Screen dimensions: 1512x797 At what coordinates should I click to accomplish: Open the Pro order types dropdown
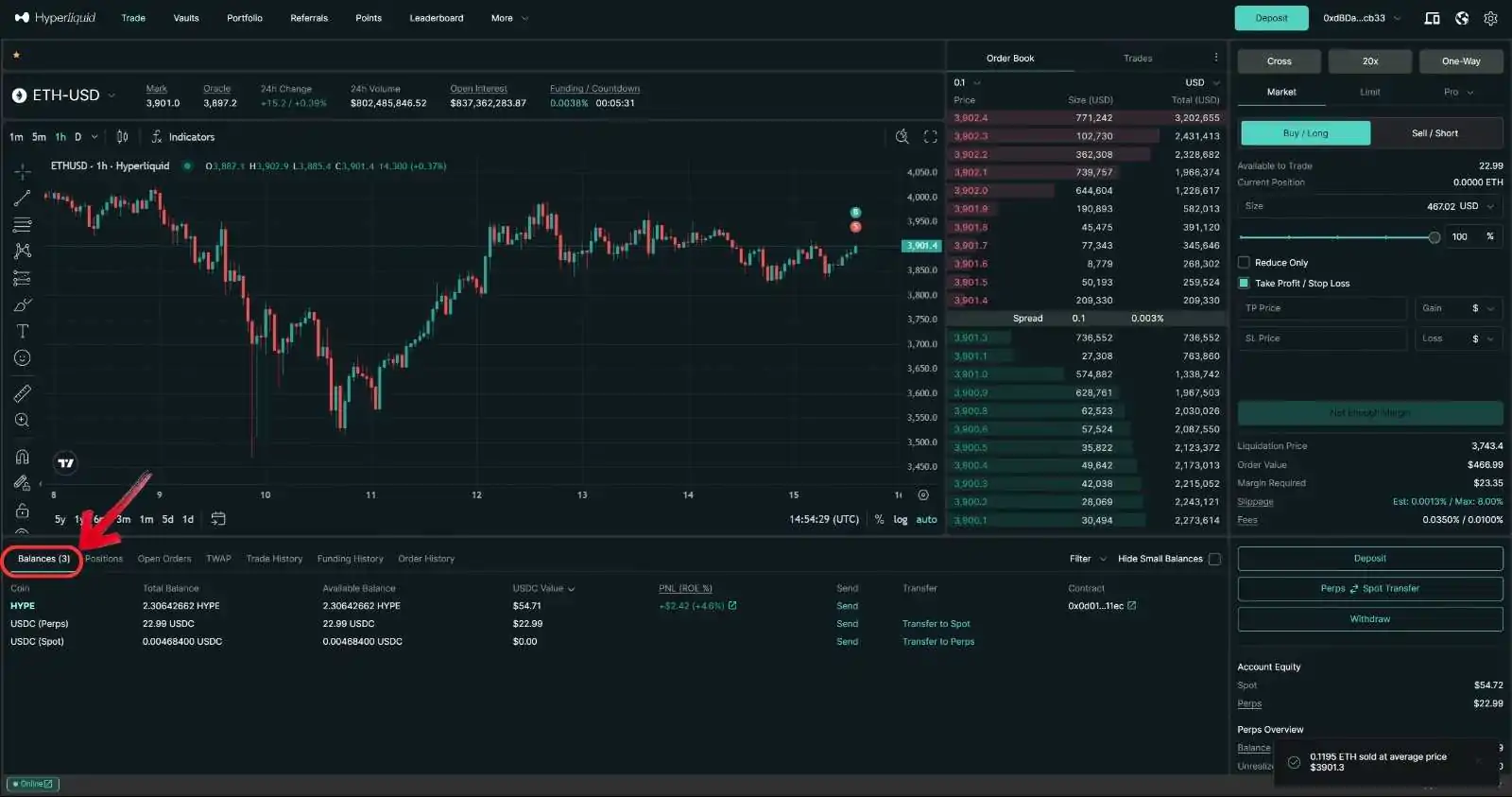[x=1458, y=92]
